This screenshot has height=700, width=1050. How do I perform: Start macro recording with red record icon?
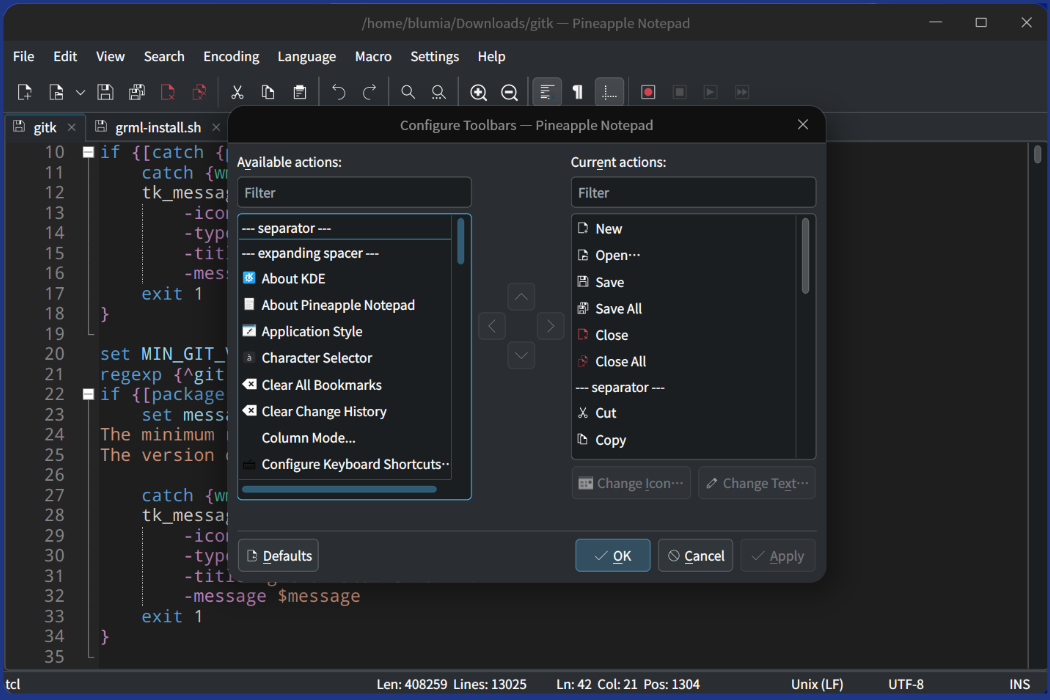click(x=648, y=92)
